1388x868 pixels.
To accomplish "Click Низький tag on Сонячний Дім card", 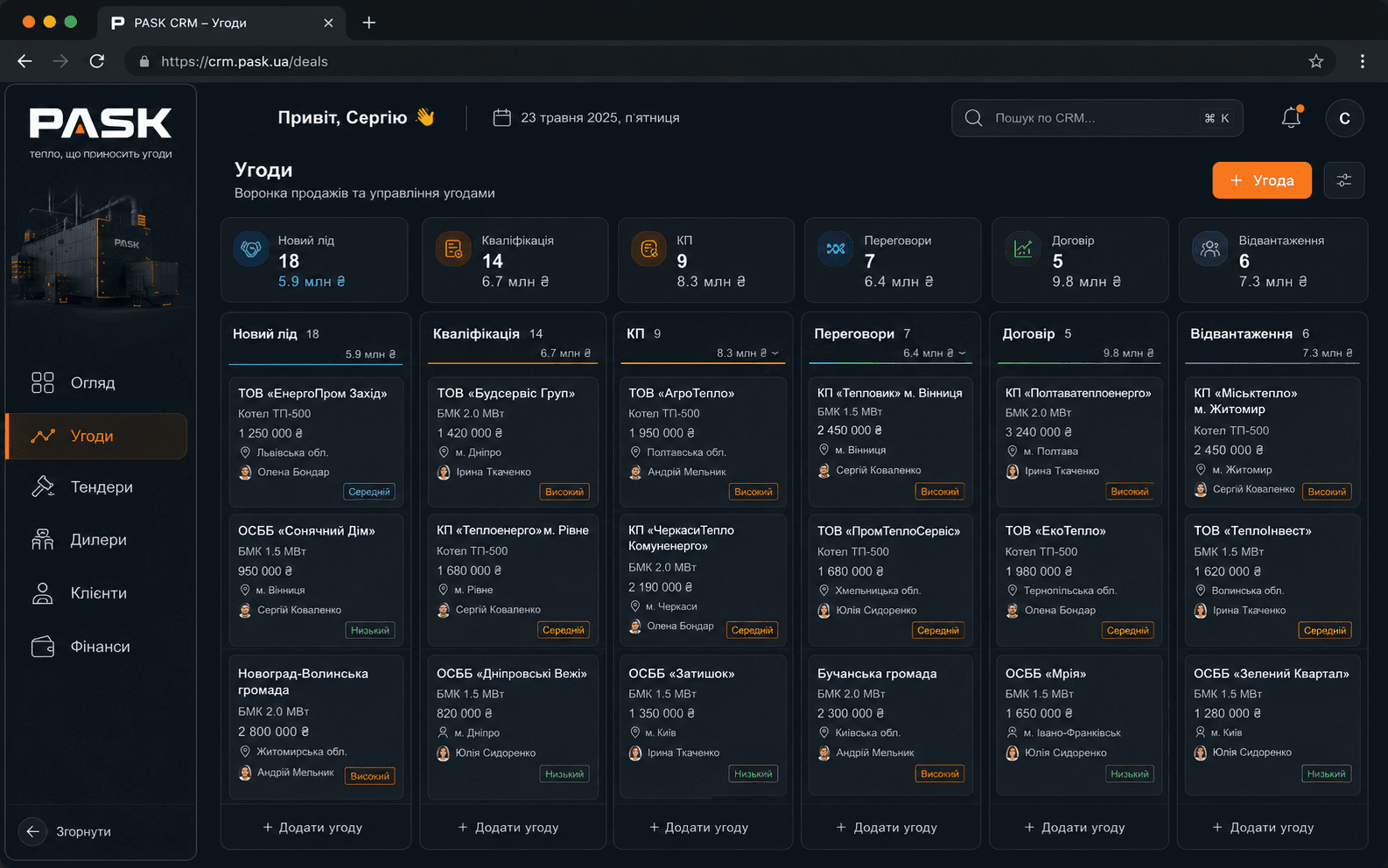I will pyautogui.click(x=370, y=630).
